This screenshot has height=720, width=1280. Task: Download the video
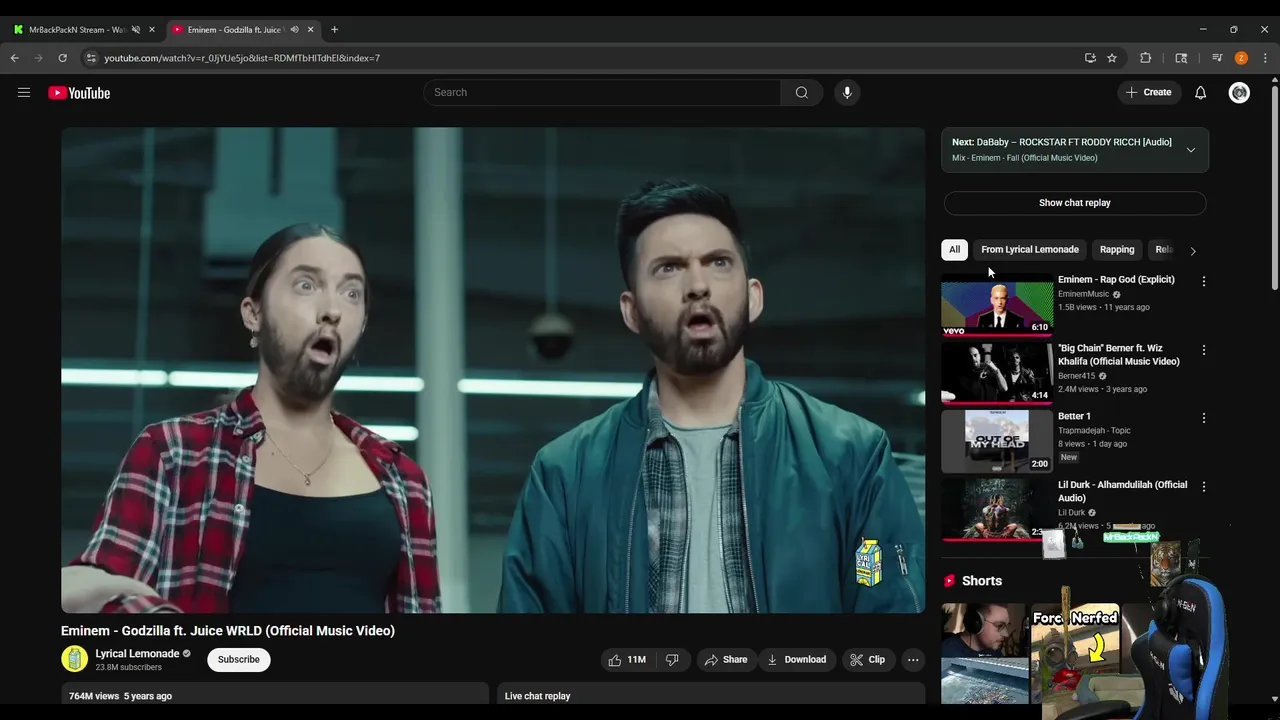(x=796, y=660)
